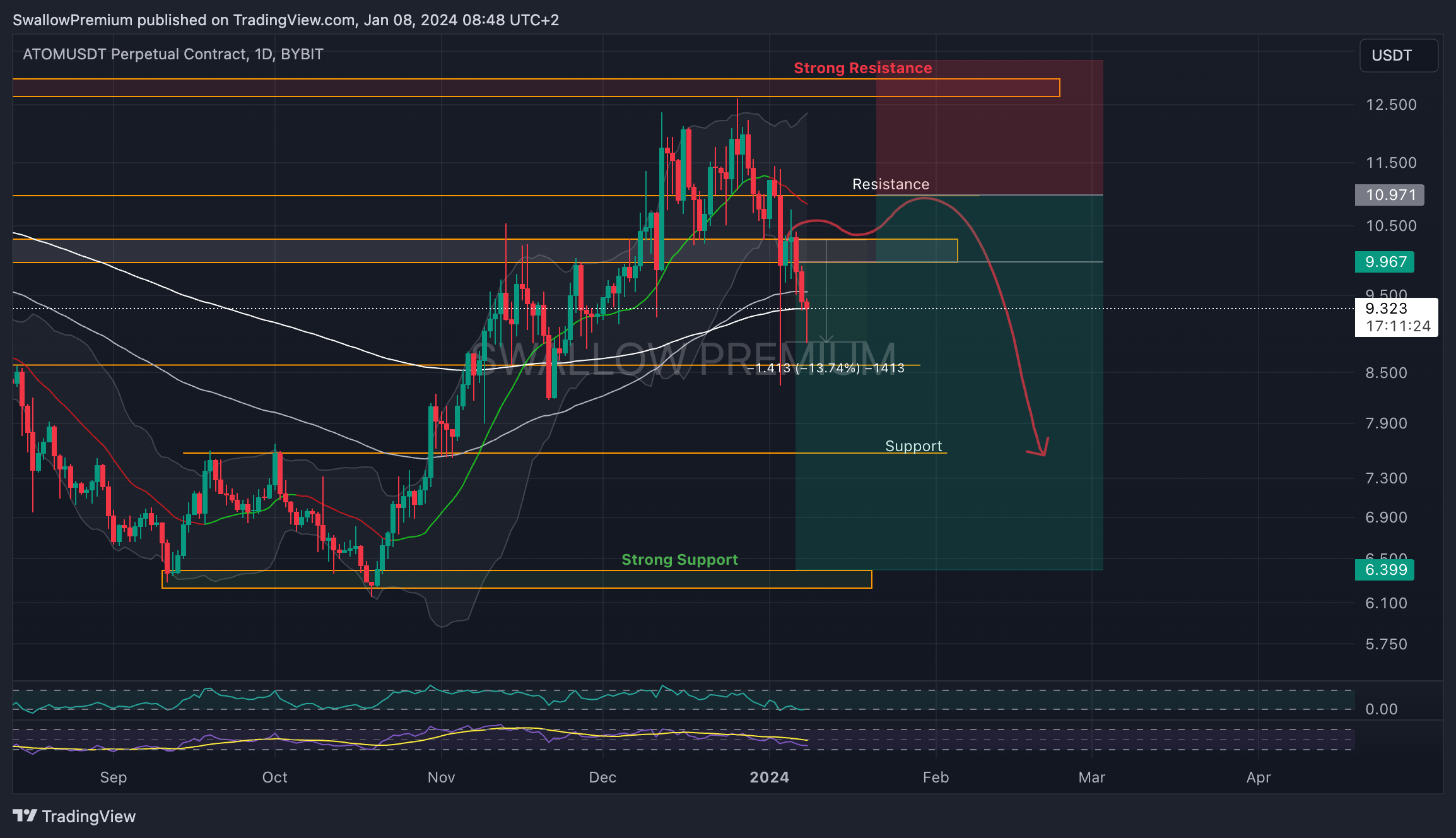Select the 6.399 target price tag
This screenshot has height=838, width=1456.
pyautogui.click(x=1385, y=570)
